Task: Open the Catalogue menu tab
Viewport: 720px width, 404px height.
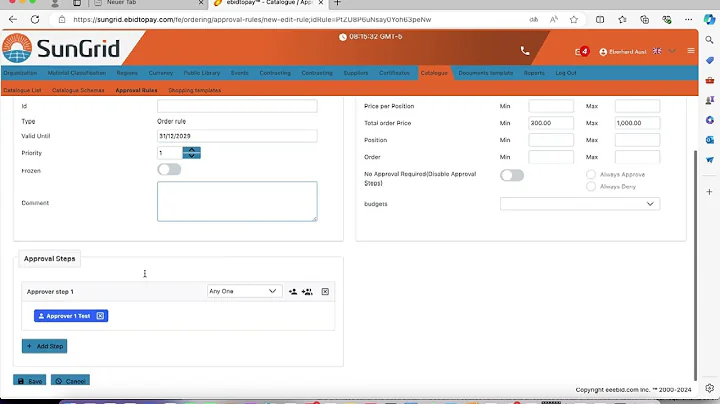Action: click(434, 73)
